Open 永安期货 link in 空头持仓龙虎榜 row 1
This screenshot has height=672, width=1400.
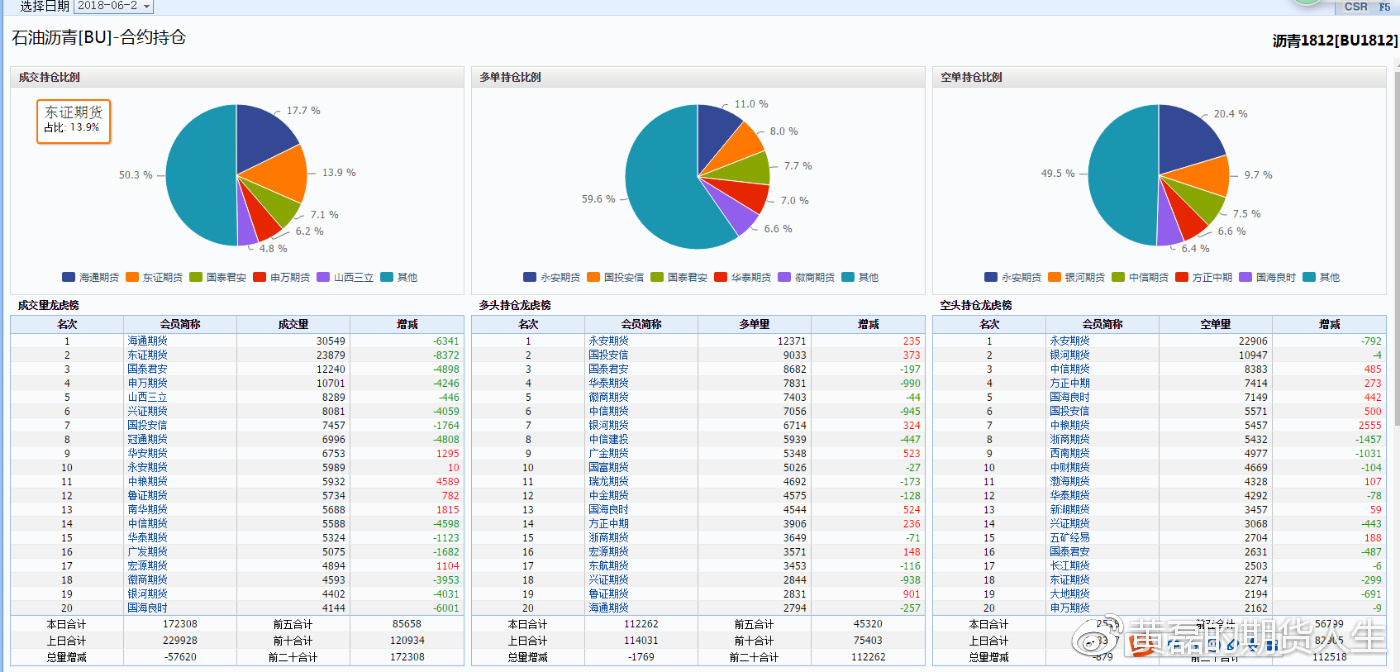tap(1069, 341)
